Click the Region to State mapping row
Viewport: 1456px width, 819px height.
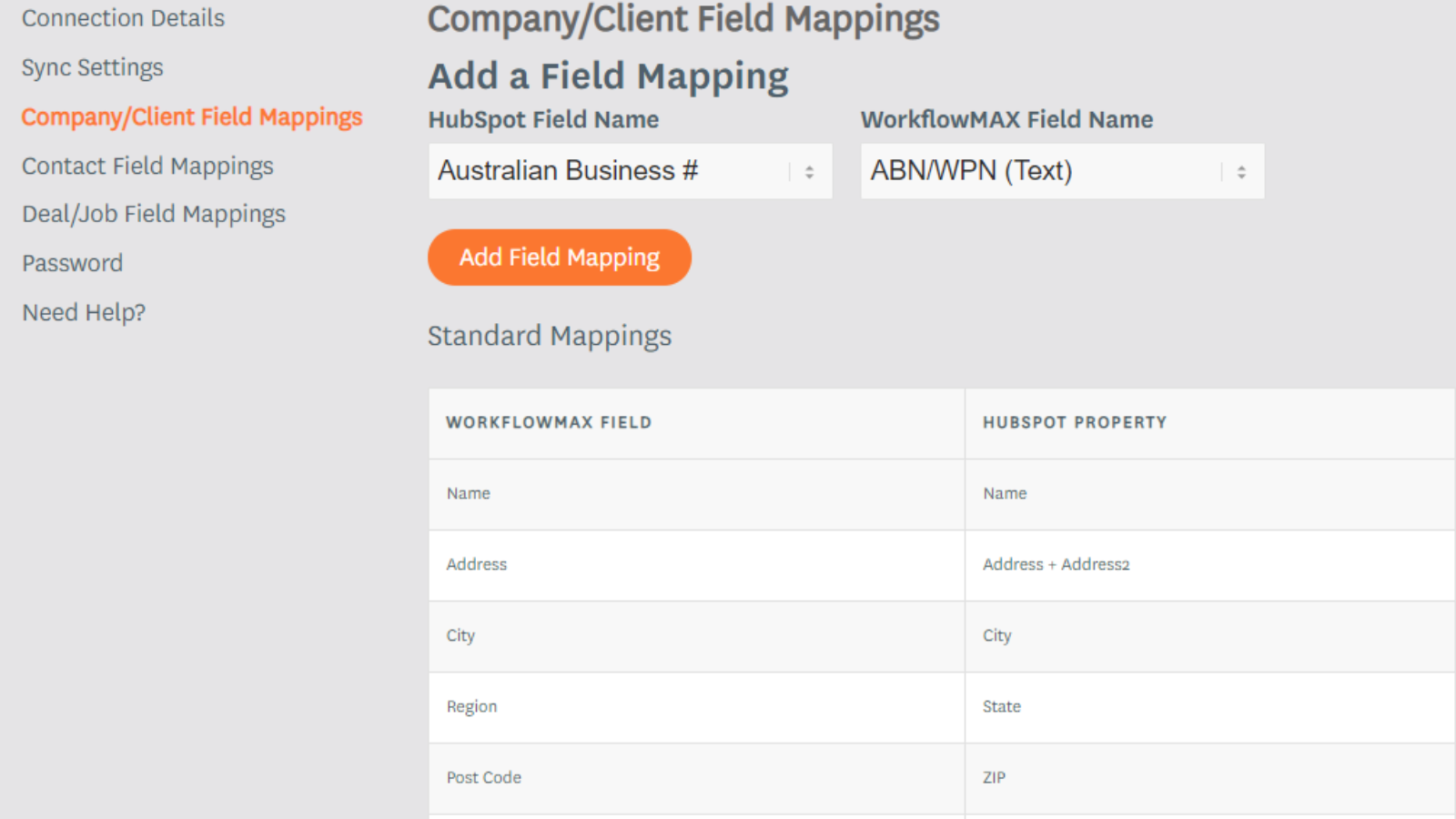tap(696, 707)
